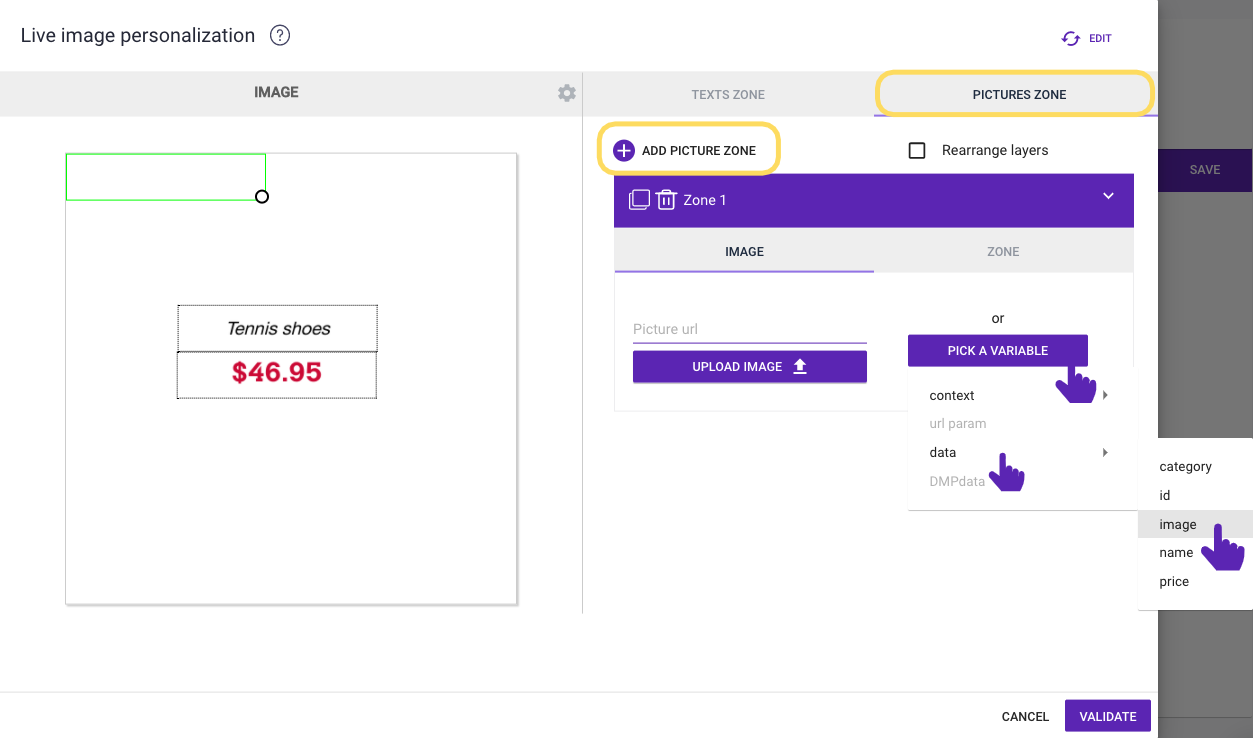Click the duplicate Zone 1 icon
This screenshot has height=738, width=1253.
(639, 200)
